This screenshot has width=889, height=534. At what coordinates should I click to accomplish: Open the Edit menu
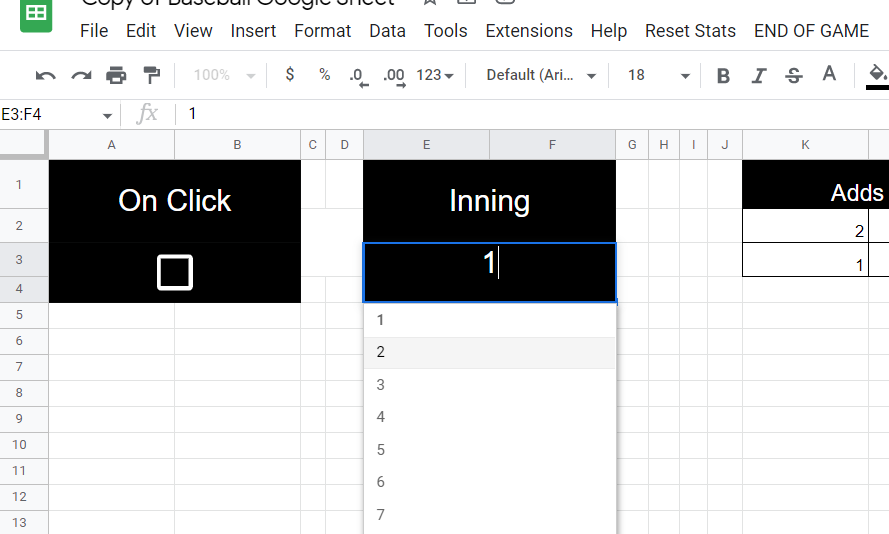pyautogui.click(x=141, y=31)
